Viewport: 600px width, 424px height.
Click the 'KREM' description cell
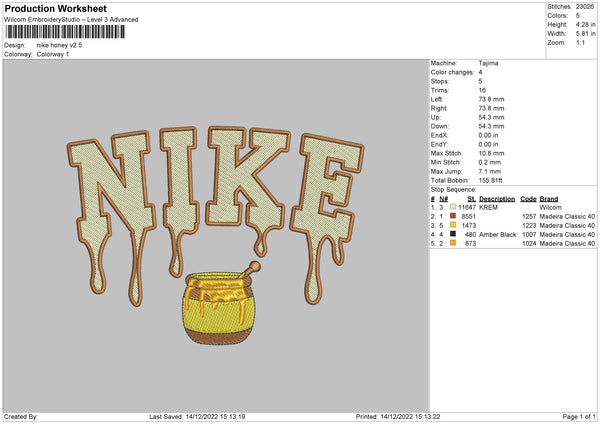pyautogui.click(x=488, y=207)
